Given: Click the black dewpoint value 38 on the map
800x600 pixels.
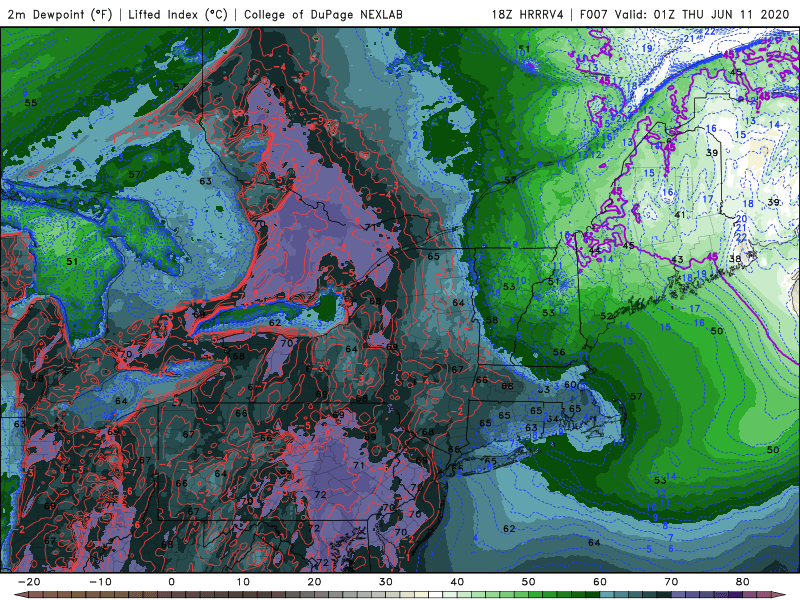Looking at the screenshot, I should pos(735,259).
